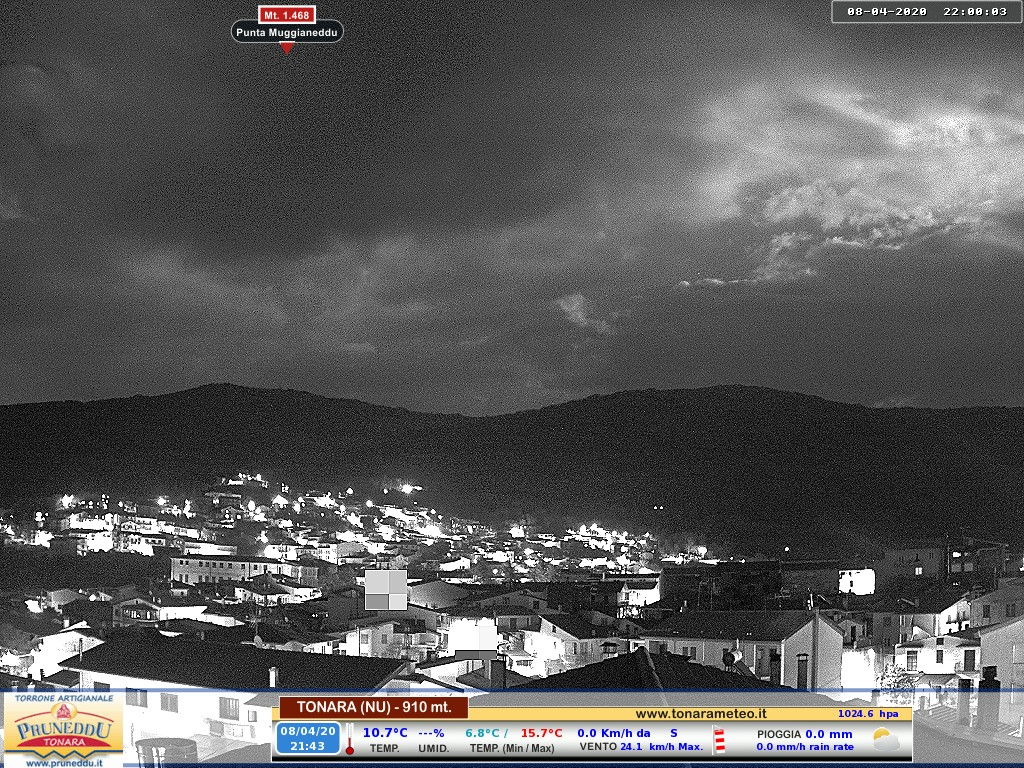Click the red marker arrow under Punta Muggianeddu

(287, 48)
